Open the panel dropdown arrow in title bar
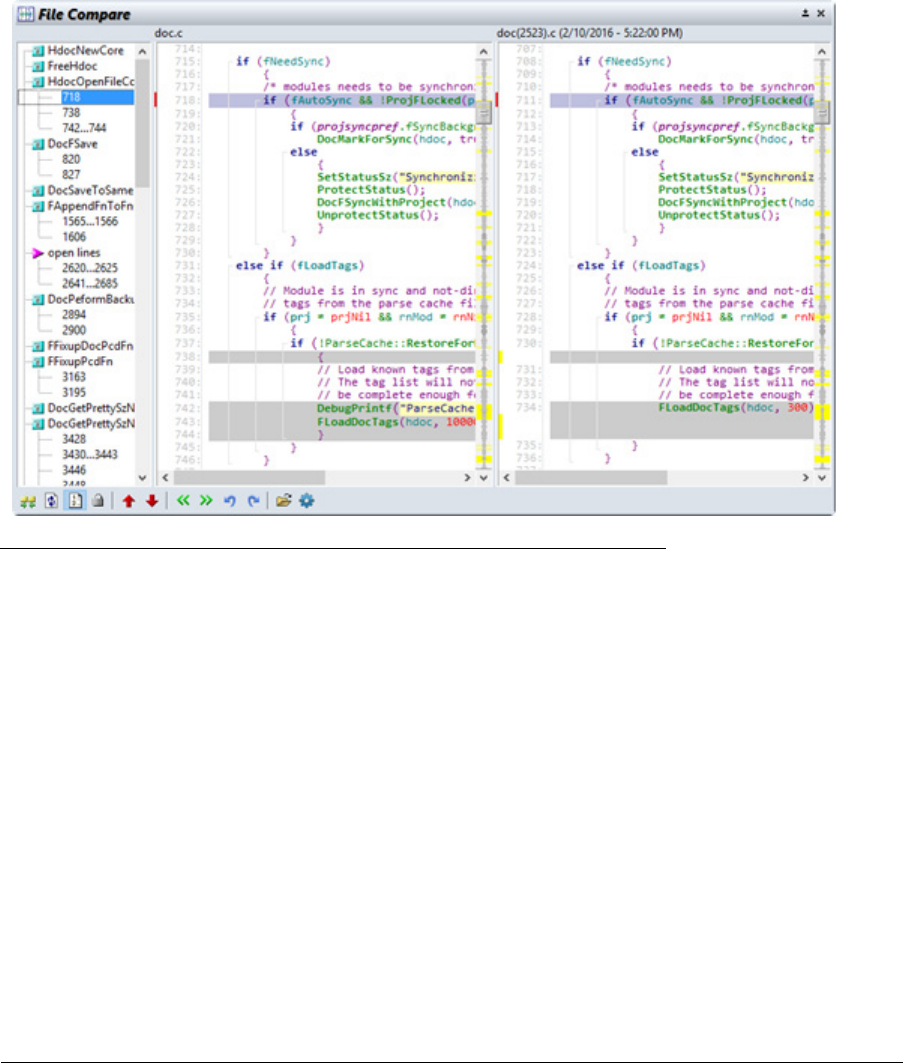Screen dimensions: 903x1063 [x=806, y=14]
